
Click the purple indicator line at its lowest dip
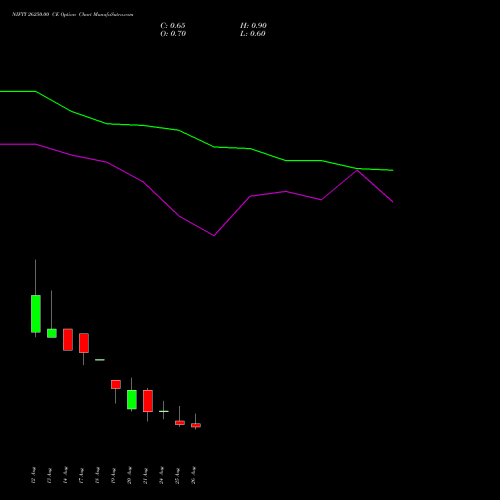(x=214, y=235)
